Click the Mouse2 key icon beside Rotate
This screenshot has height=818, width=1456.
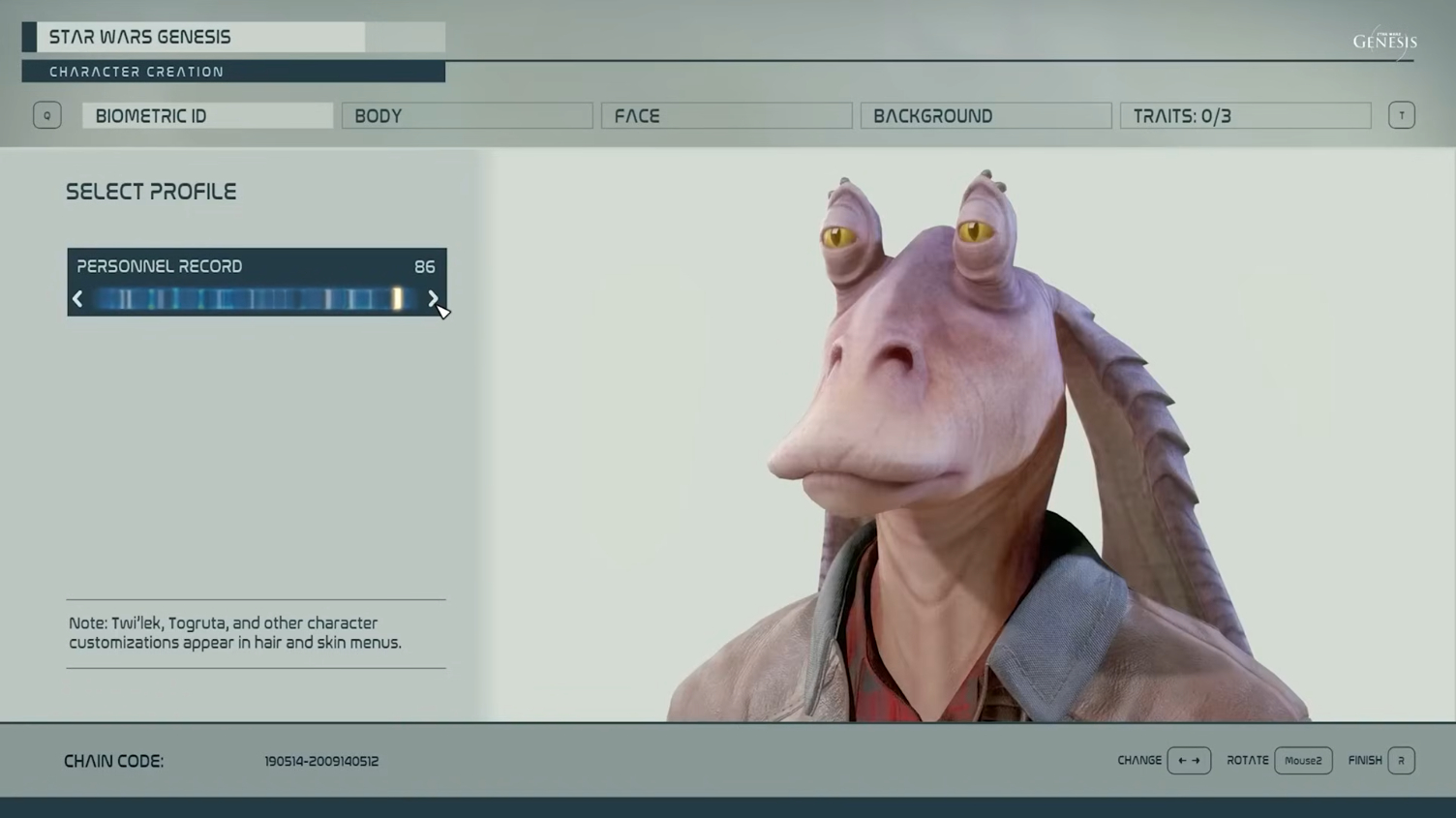coord(1302,761)
